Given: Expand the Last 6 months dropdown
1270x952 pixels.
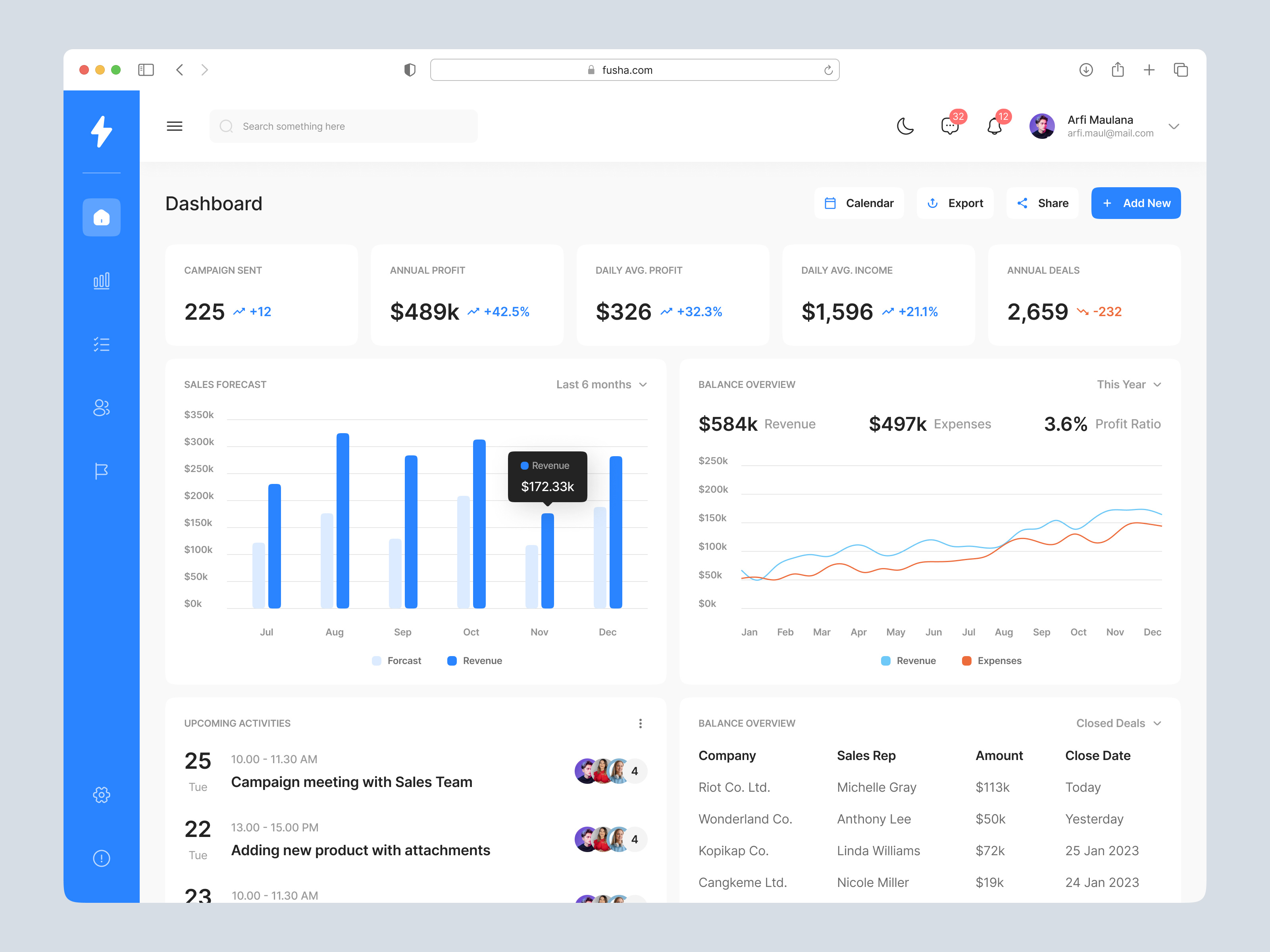Looking at the screenshot, I should [601, 384].
